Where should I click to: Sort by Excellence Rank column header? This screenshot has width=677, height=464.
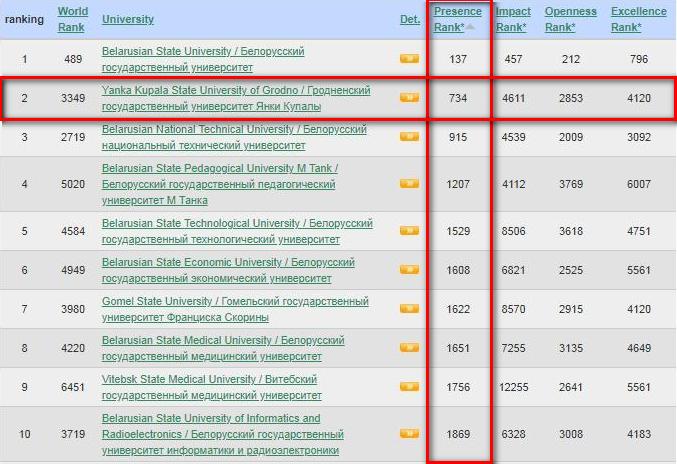[639, 19]
